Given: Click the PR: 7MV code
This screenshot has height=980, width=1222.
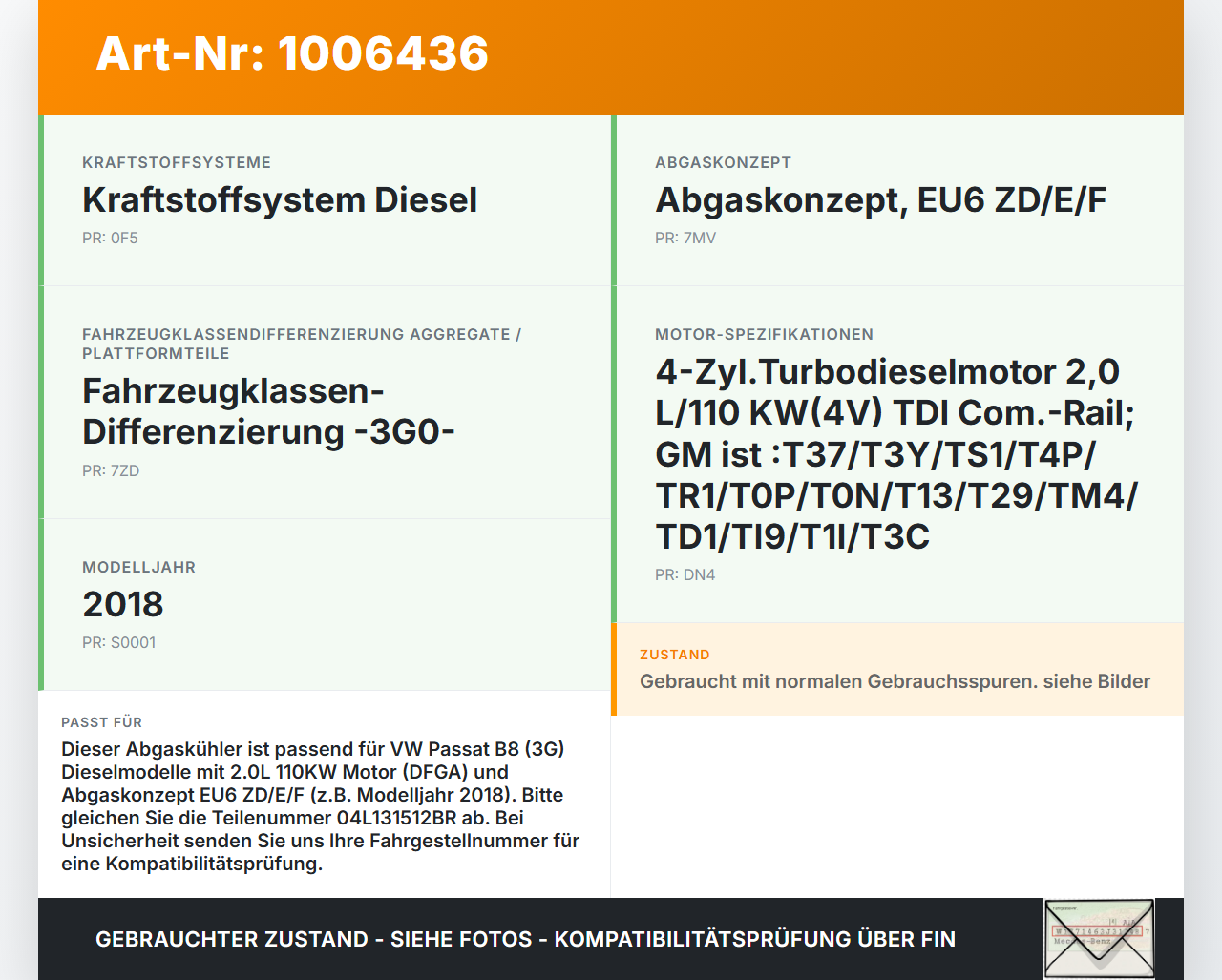Looking at the screenshot, I should coord(685,238).
